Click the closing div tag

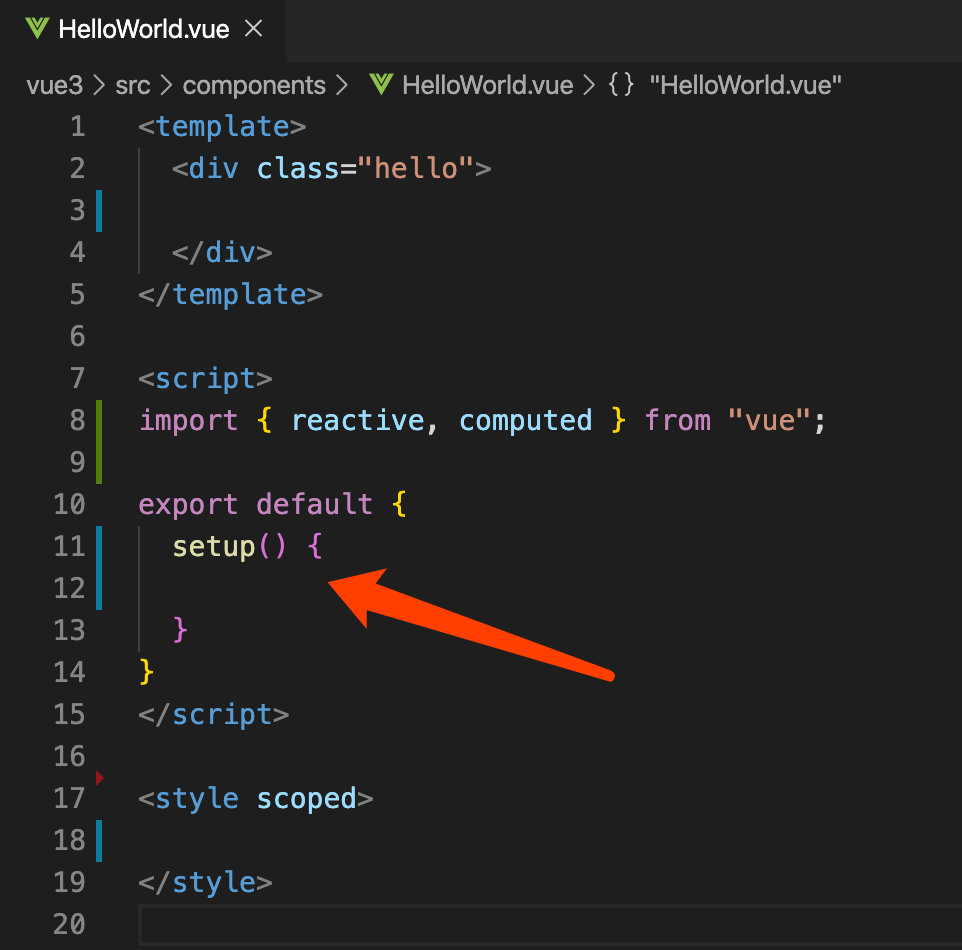(222, 253)
